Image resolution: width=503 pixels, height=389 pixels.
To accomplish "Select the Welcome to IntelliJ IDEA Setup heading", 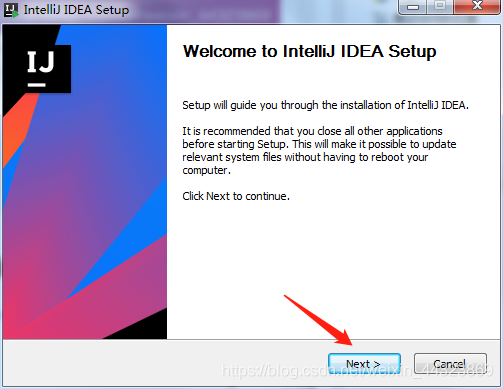I will 309,51.
